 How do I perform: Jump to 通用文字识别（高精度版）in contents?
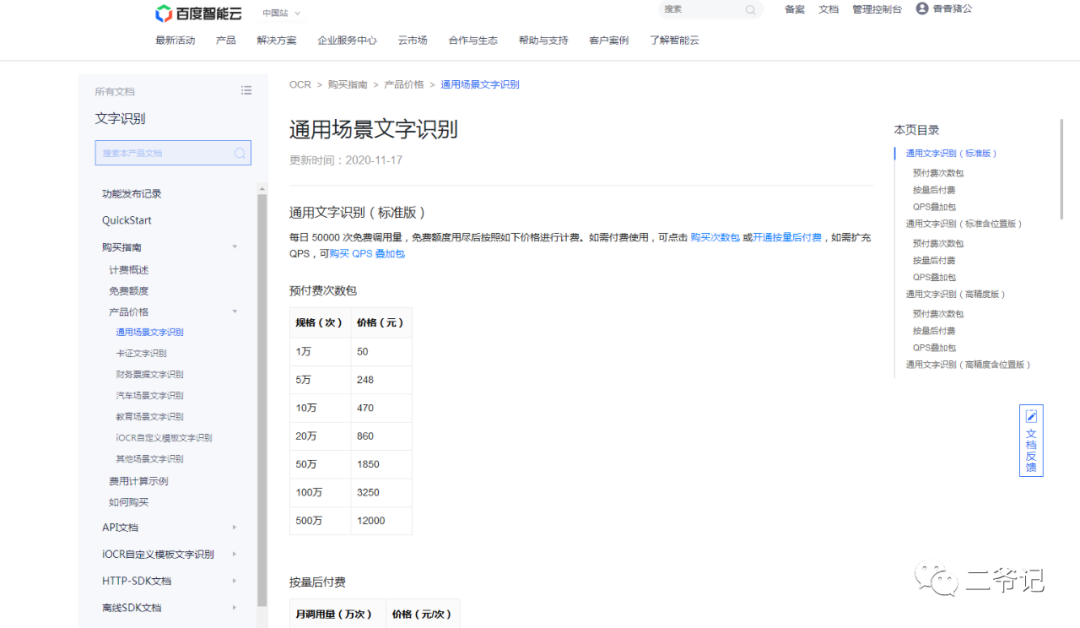pyautogui.click(x=955, y=294)
